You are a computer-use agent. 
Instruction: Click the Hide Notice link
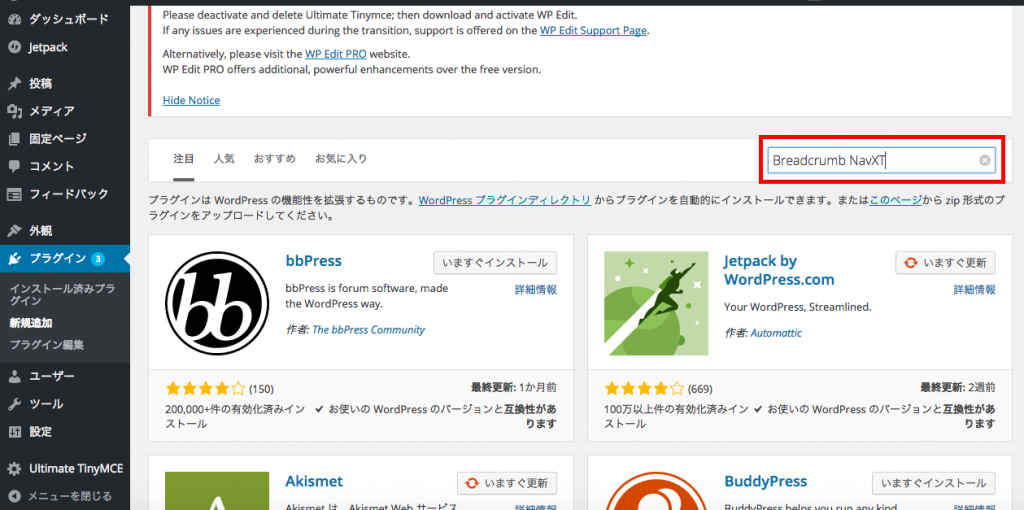coord(191,101)
